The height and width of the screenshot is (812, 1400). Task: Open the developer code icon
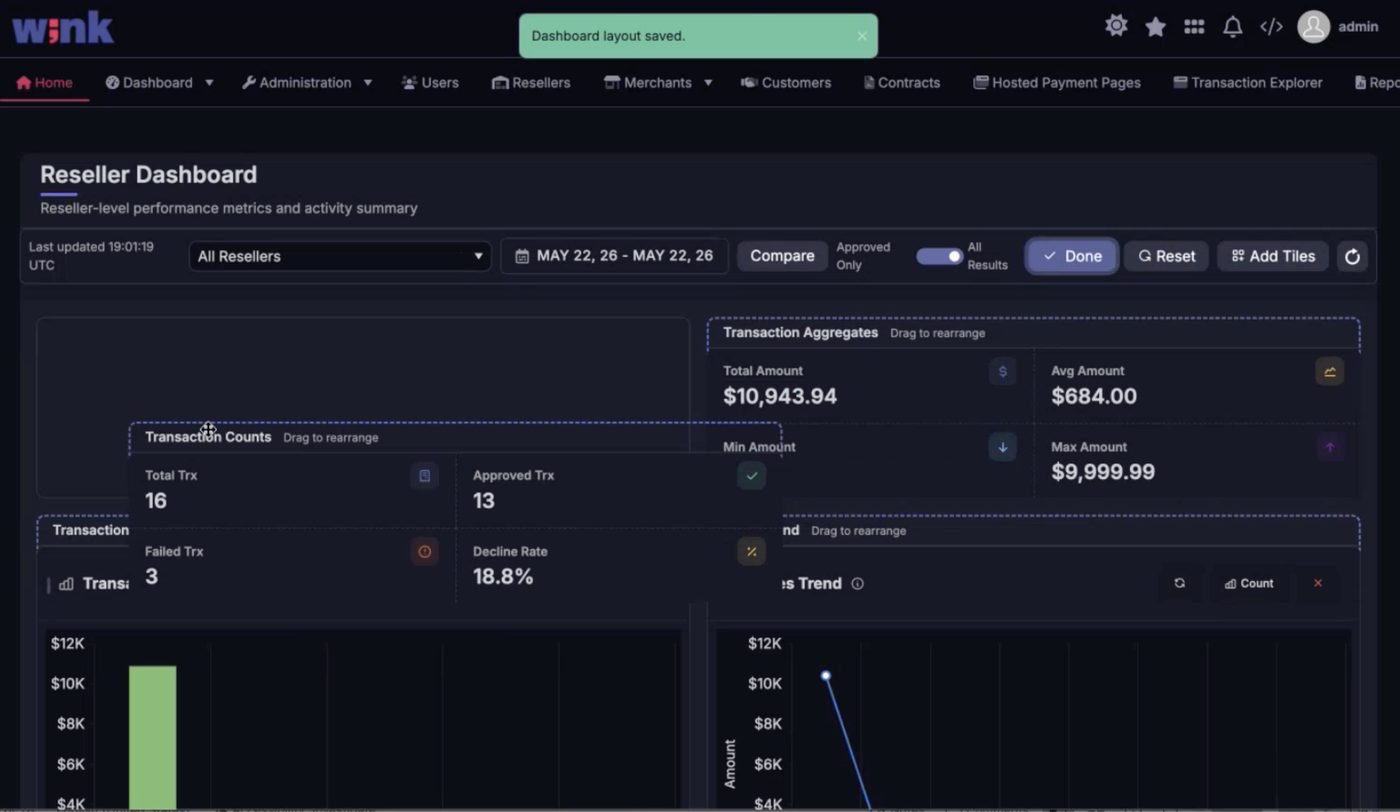[x=1271, y=27]
